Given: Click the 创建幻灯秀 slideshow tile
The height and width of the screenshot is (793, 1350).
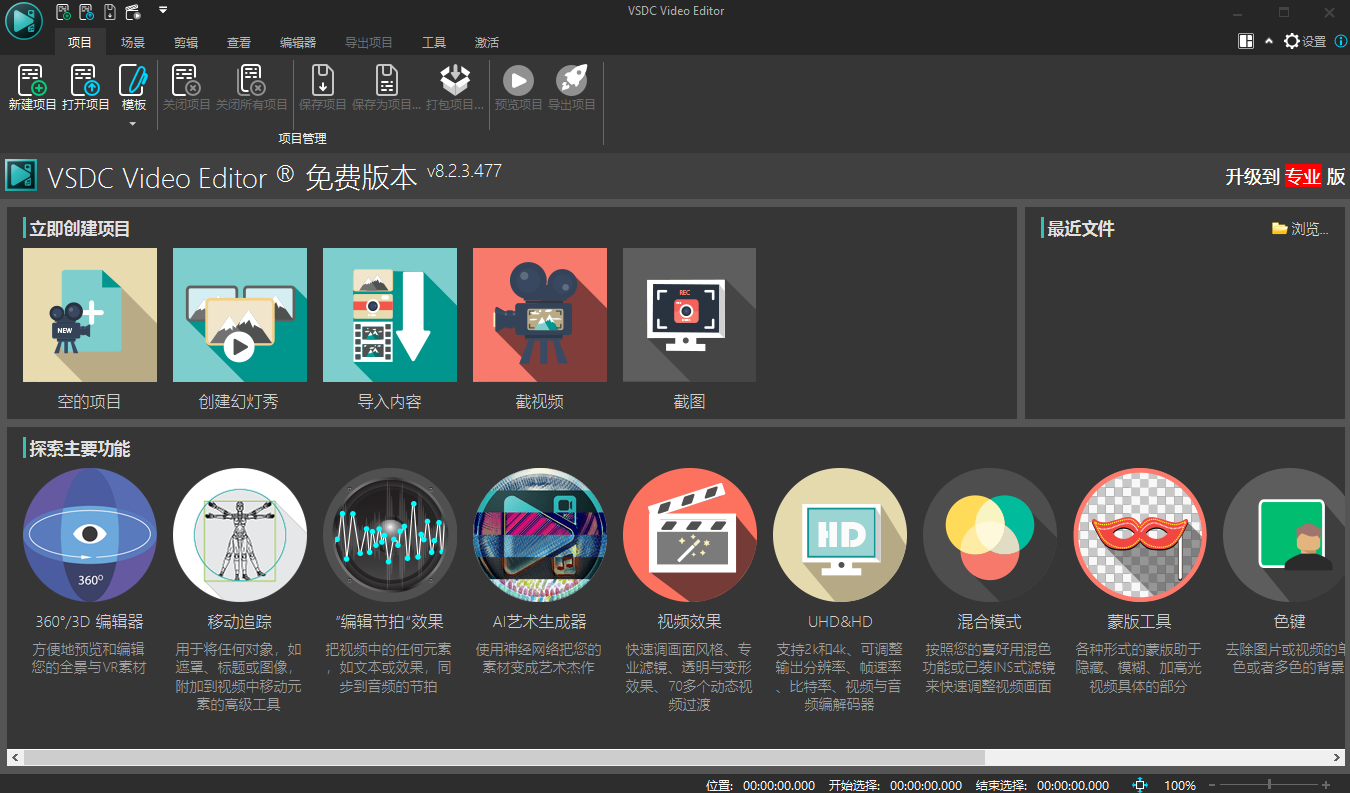Looking at the screenshot, I should (240, 315).
